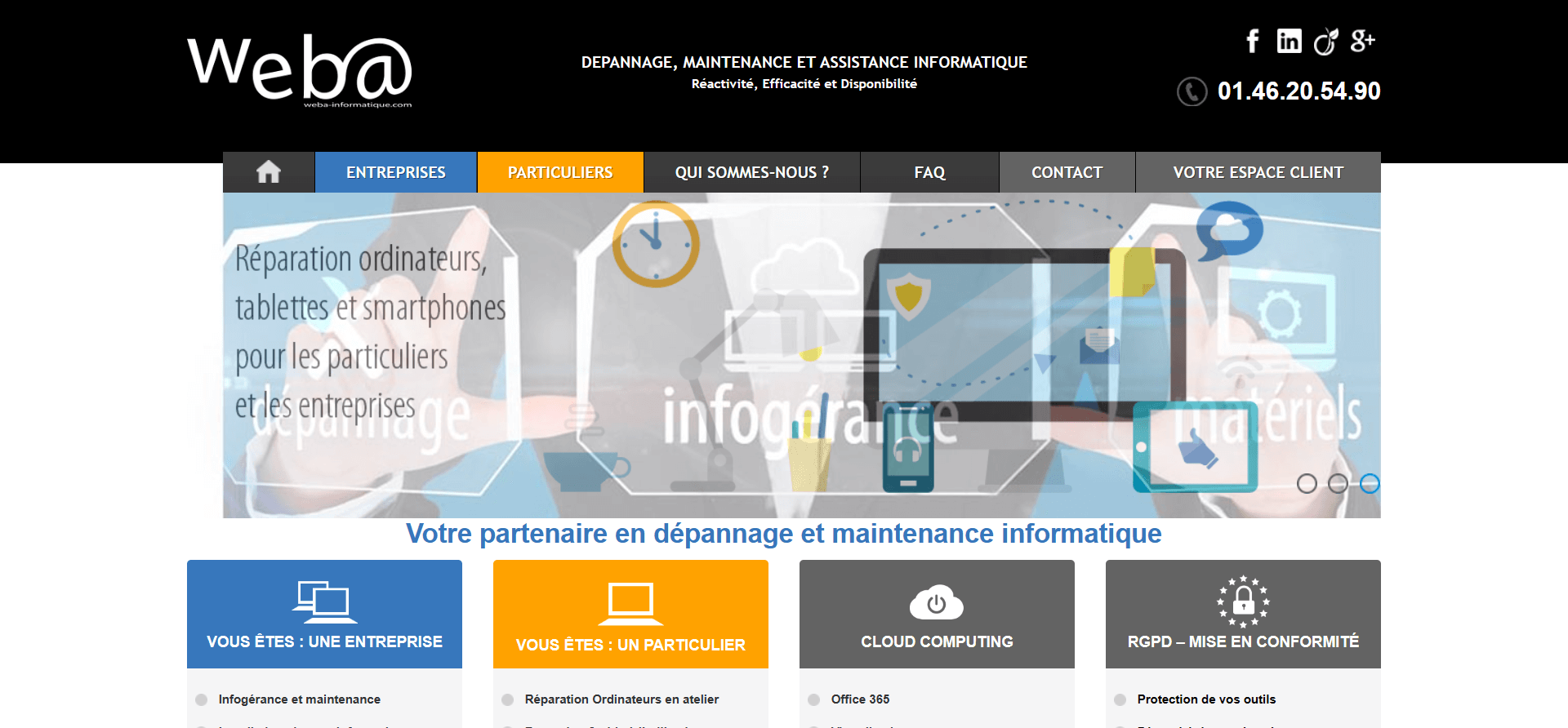Open the Facebook page icon
Image resolution: width=1568 pixels, height=728 pixels.
click(1253, 41)
